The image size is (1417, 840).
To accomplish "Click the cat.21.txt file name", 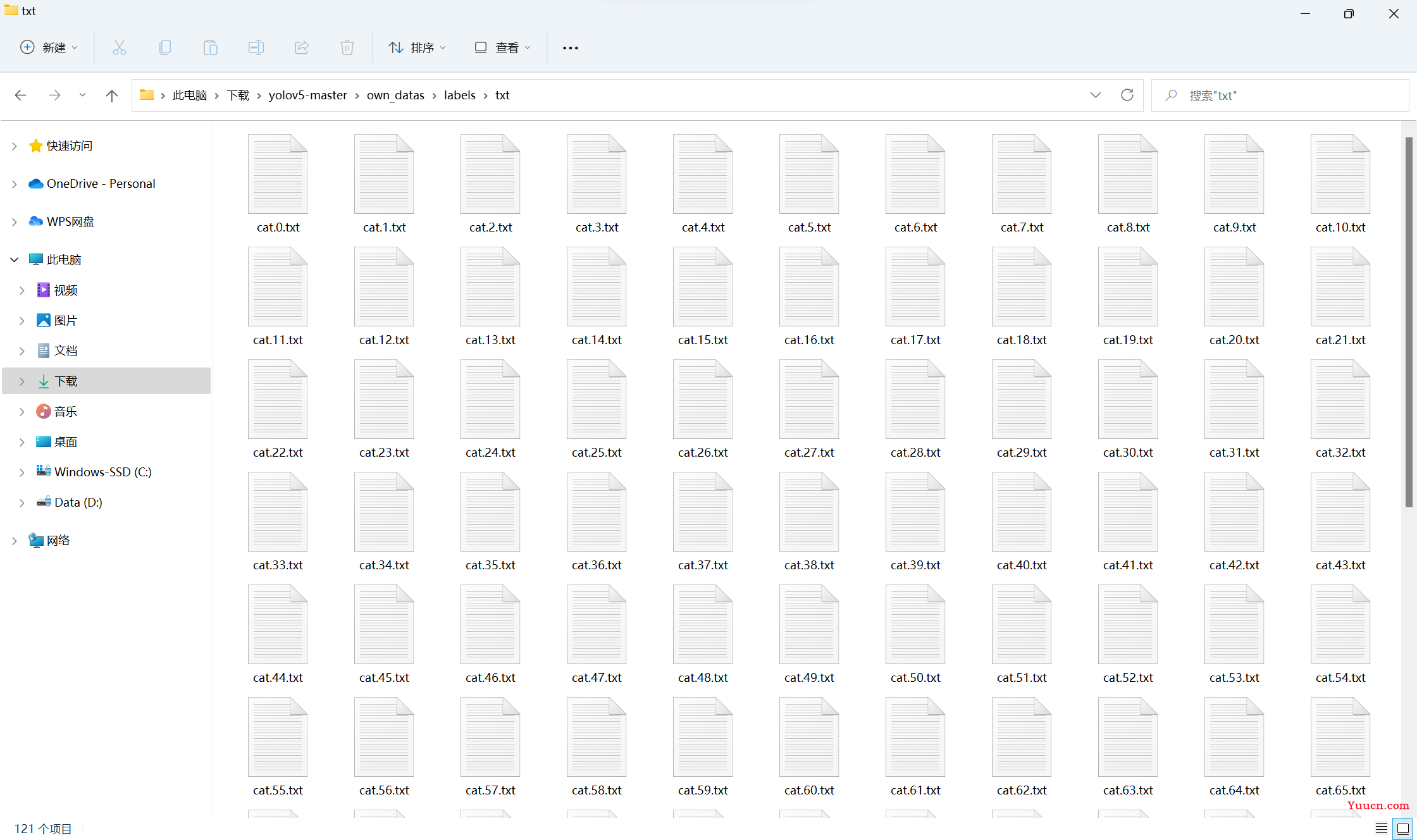I will point(1340,340).
